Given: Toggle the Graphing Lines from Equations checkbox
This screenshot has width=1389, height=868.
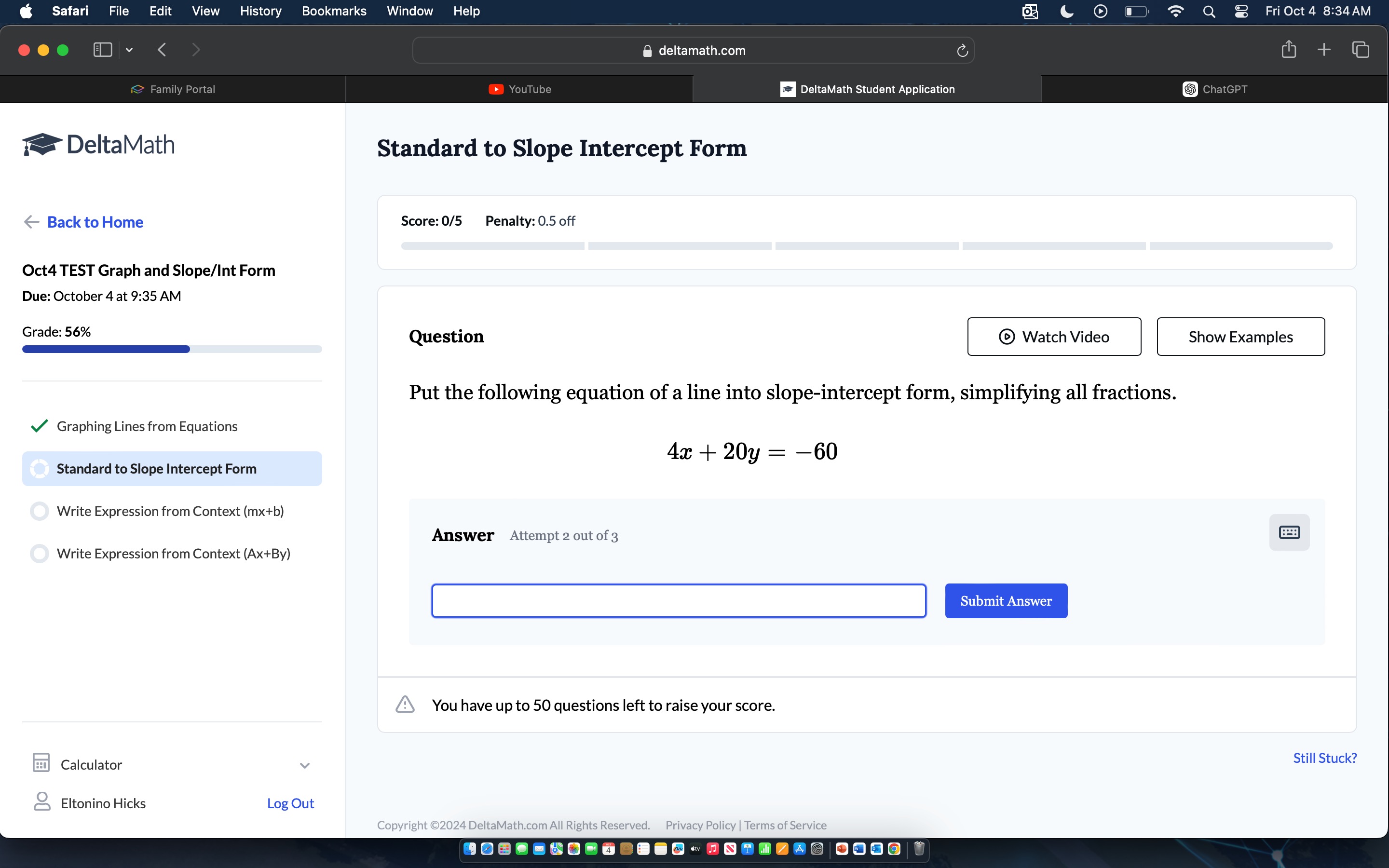Looking at the screenshot, I should [39, 425].
